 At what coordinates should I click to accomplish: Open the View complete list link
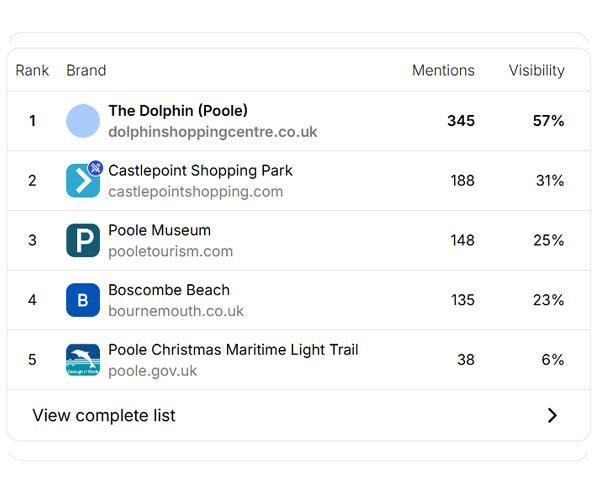[104, 415]
